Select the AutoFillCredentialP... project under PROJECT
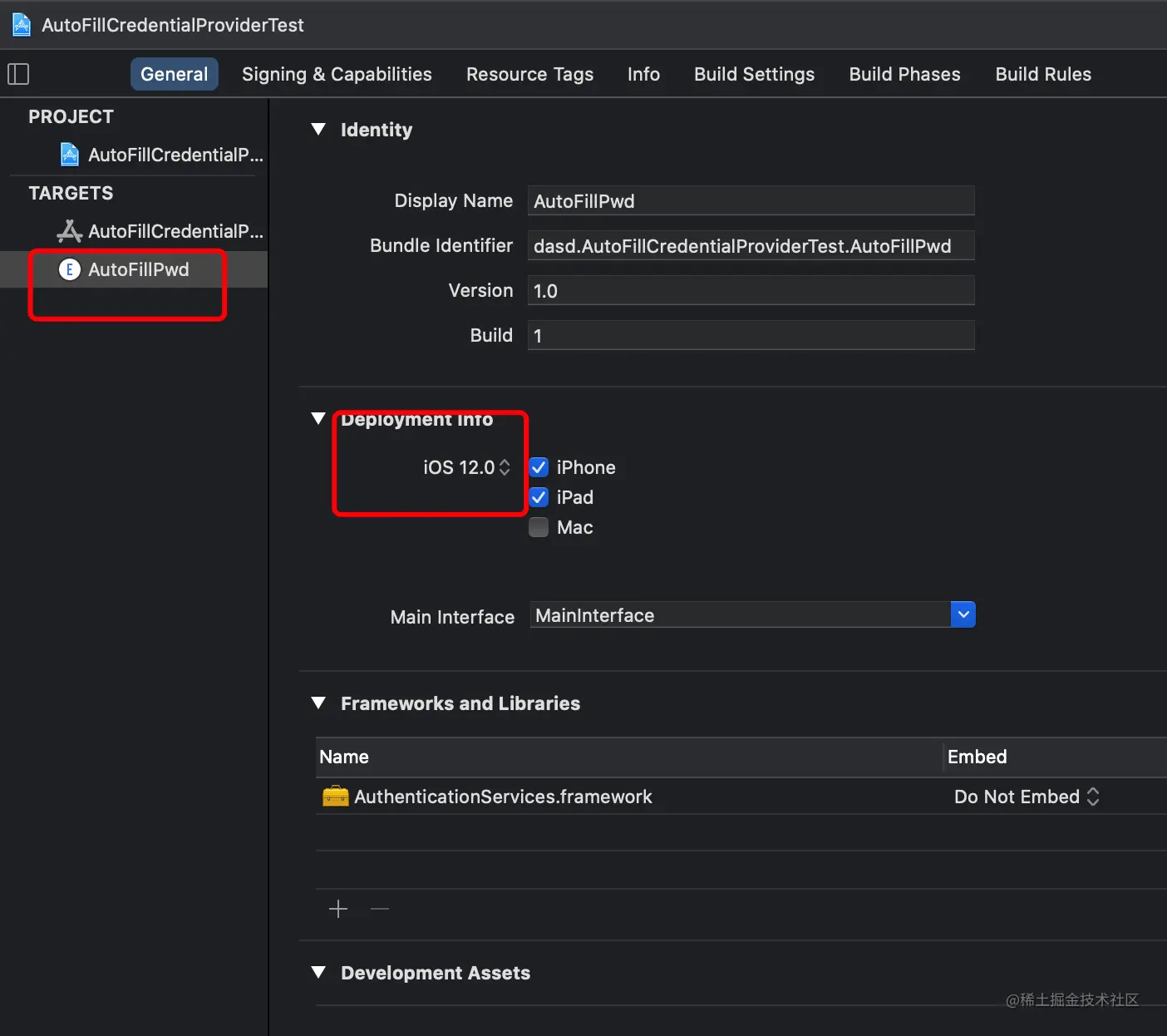Image resolution: width=1167 pixels, height=1036 pixels. pyautogui.click(x=162, y=155)
